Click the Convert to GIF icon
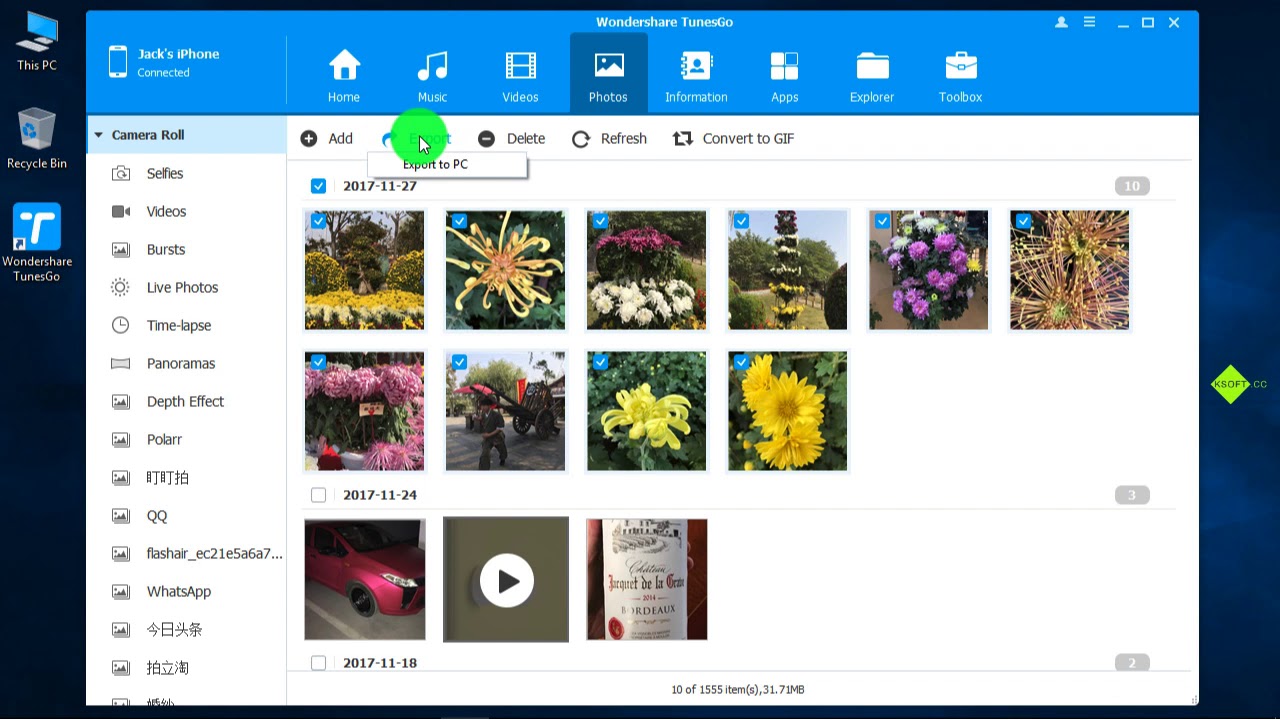Image resolution: width=1280 pixels, height=720 pixels. click(683, 139)
